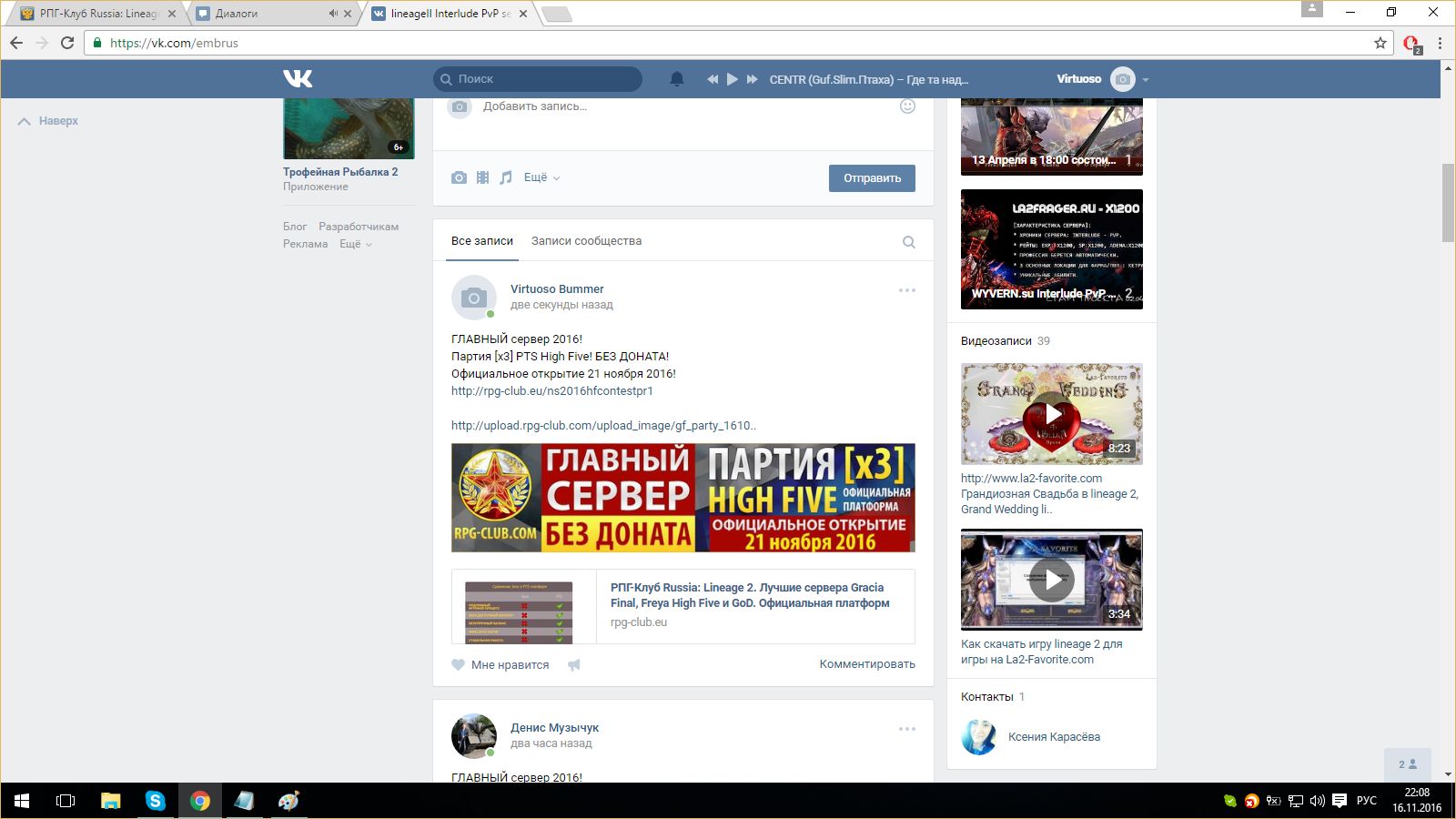
Task: Attach audio with the music note icon
Action: 506,177
